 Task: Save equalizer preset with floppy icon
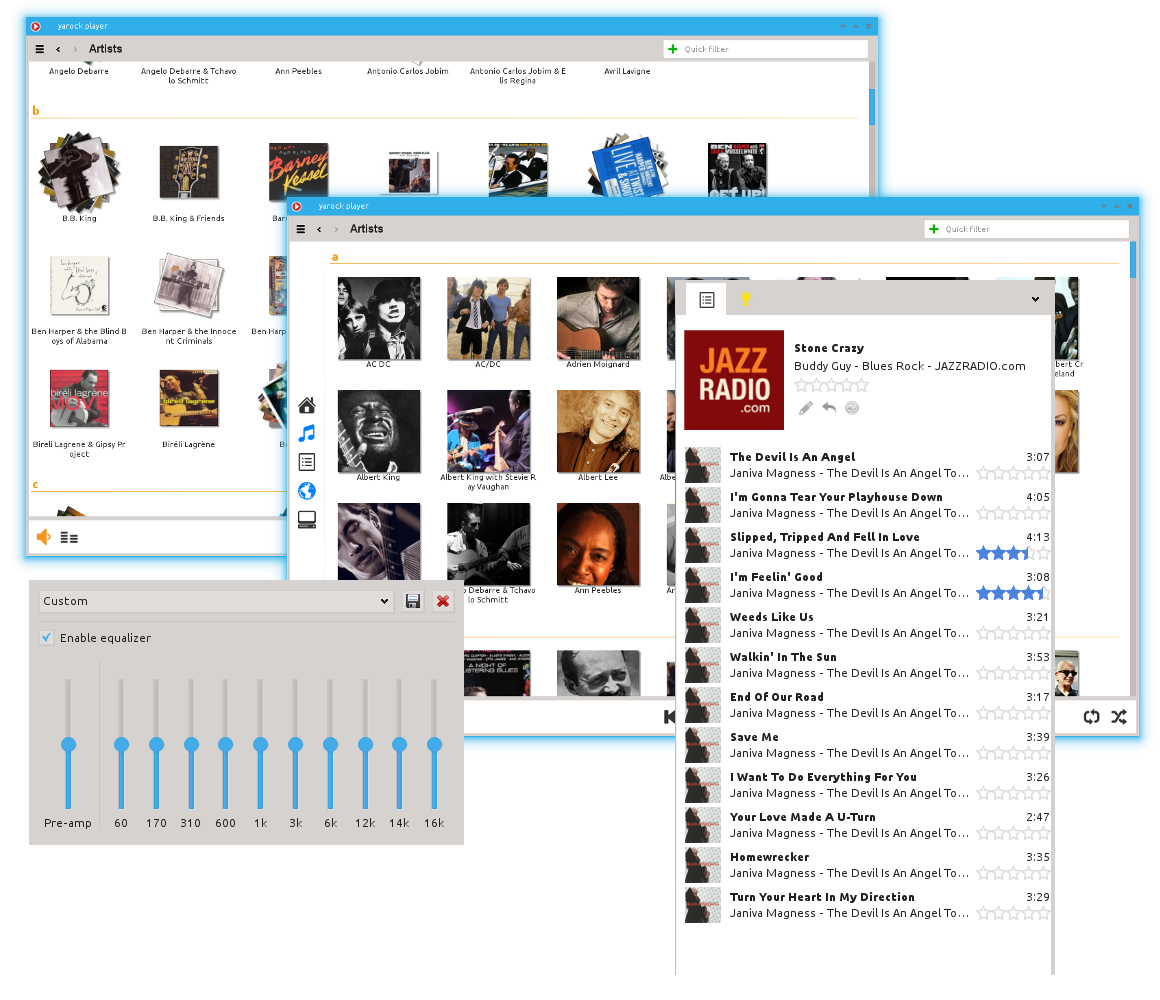(x=413, y=601)
